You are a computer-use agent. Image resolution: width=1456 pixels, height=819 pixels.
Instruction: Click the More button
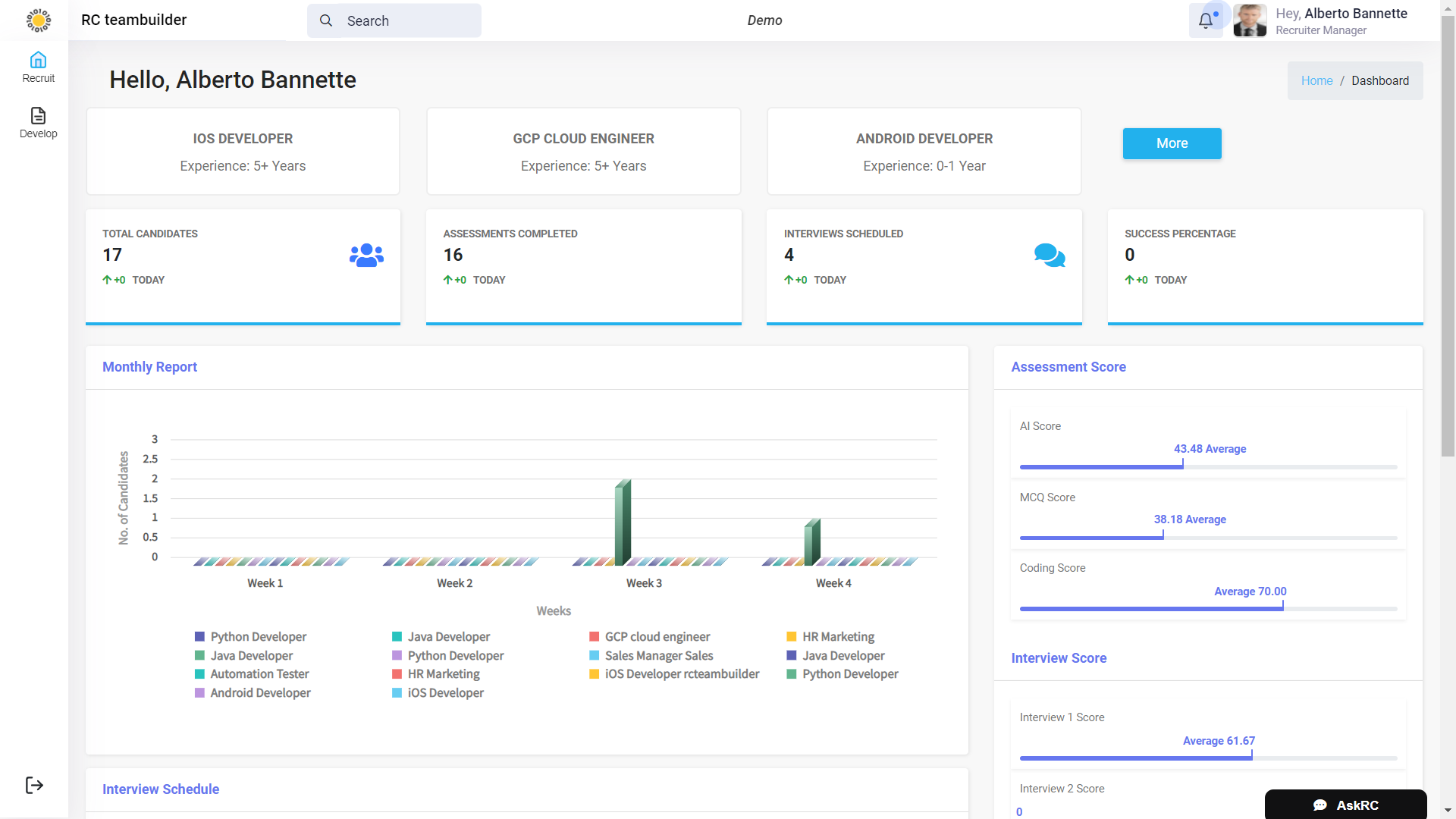point(1172,143)
